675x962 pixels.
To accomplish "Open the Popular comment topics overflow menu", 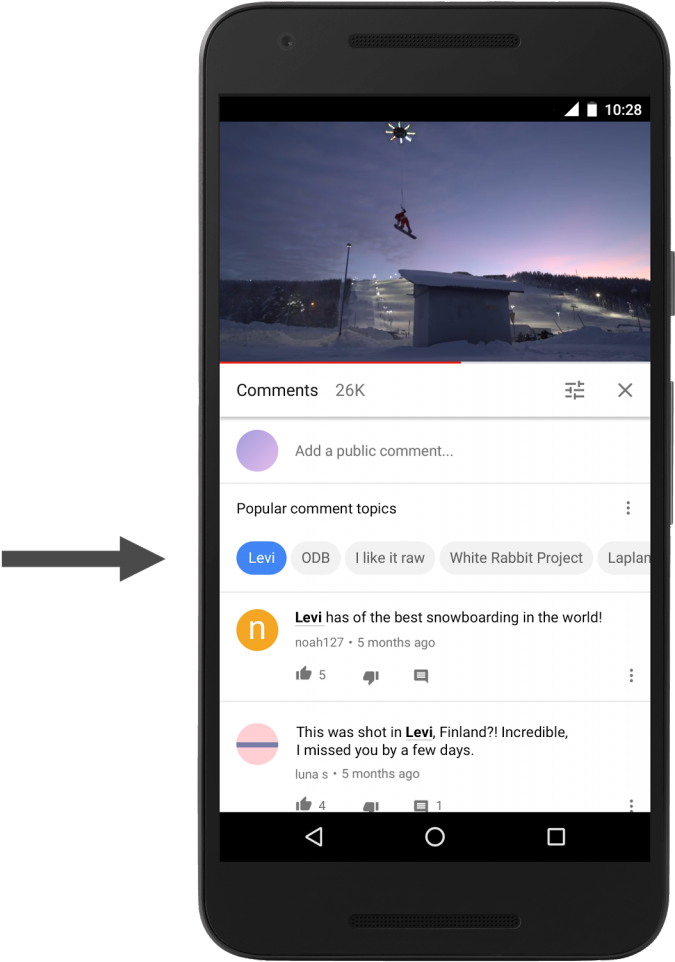I will pyautogui.click(x=628, y=508).
